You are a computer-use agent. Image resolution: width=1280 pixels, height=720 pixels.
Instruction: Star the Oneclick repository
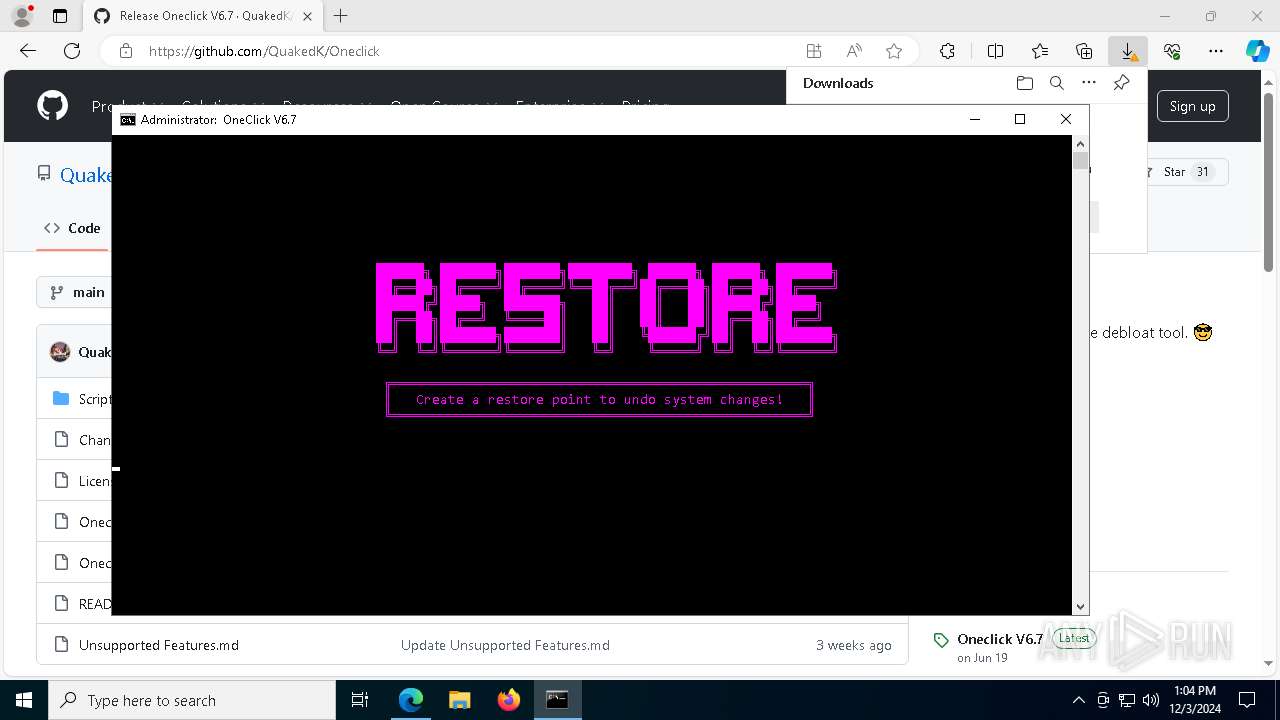point(1186,172)
